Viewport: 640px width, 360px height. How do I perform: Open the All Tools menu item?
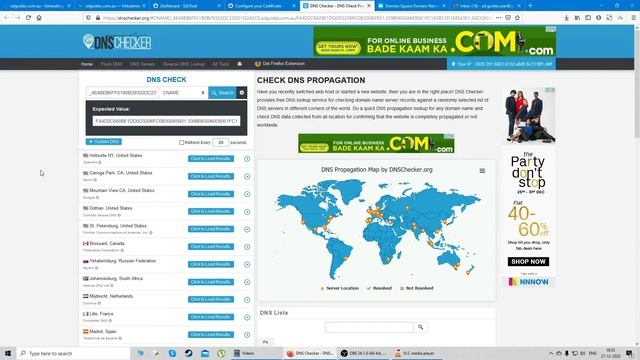pos(220,64)
